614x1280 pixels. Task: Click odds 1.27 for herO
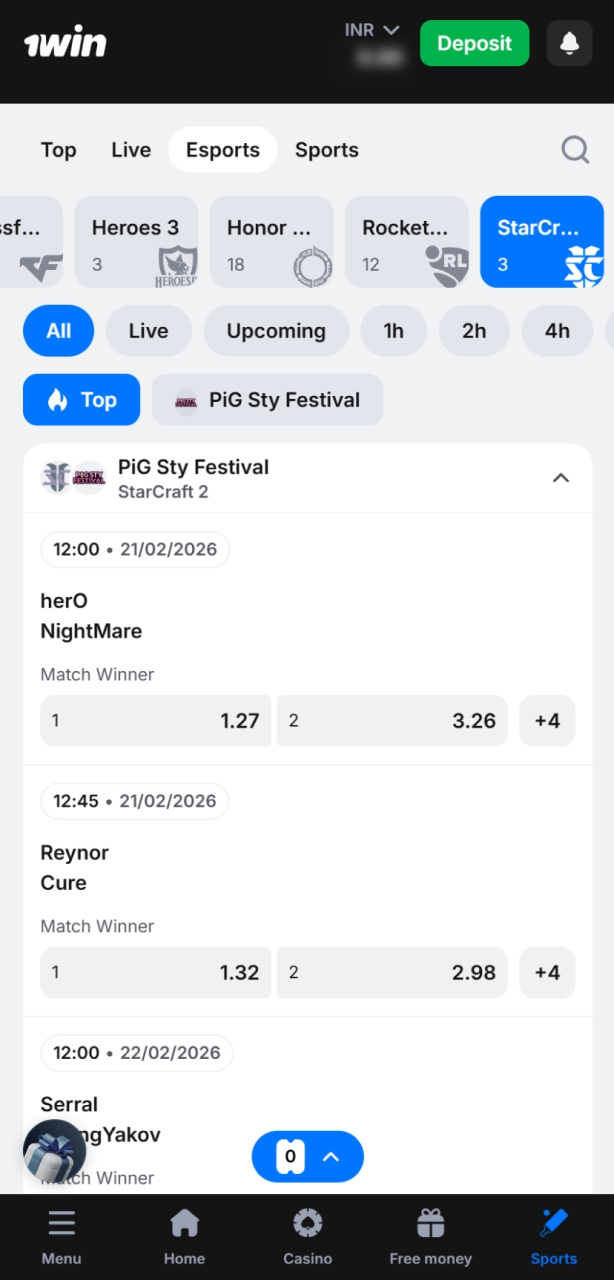point(155,720)
